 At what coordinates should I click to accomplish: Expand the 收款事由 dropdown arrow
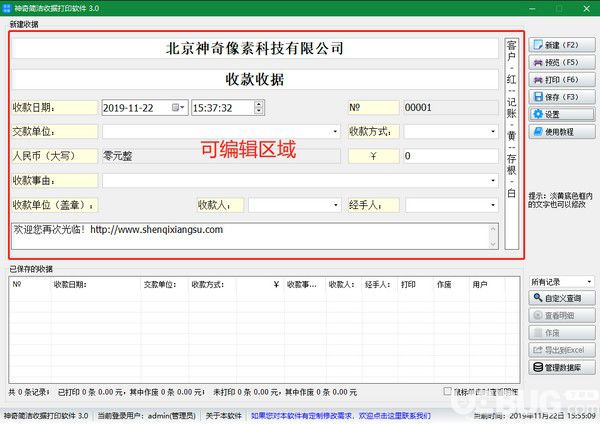coord(493,180)
